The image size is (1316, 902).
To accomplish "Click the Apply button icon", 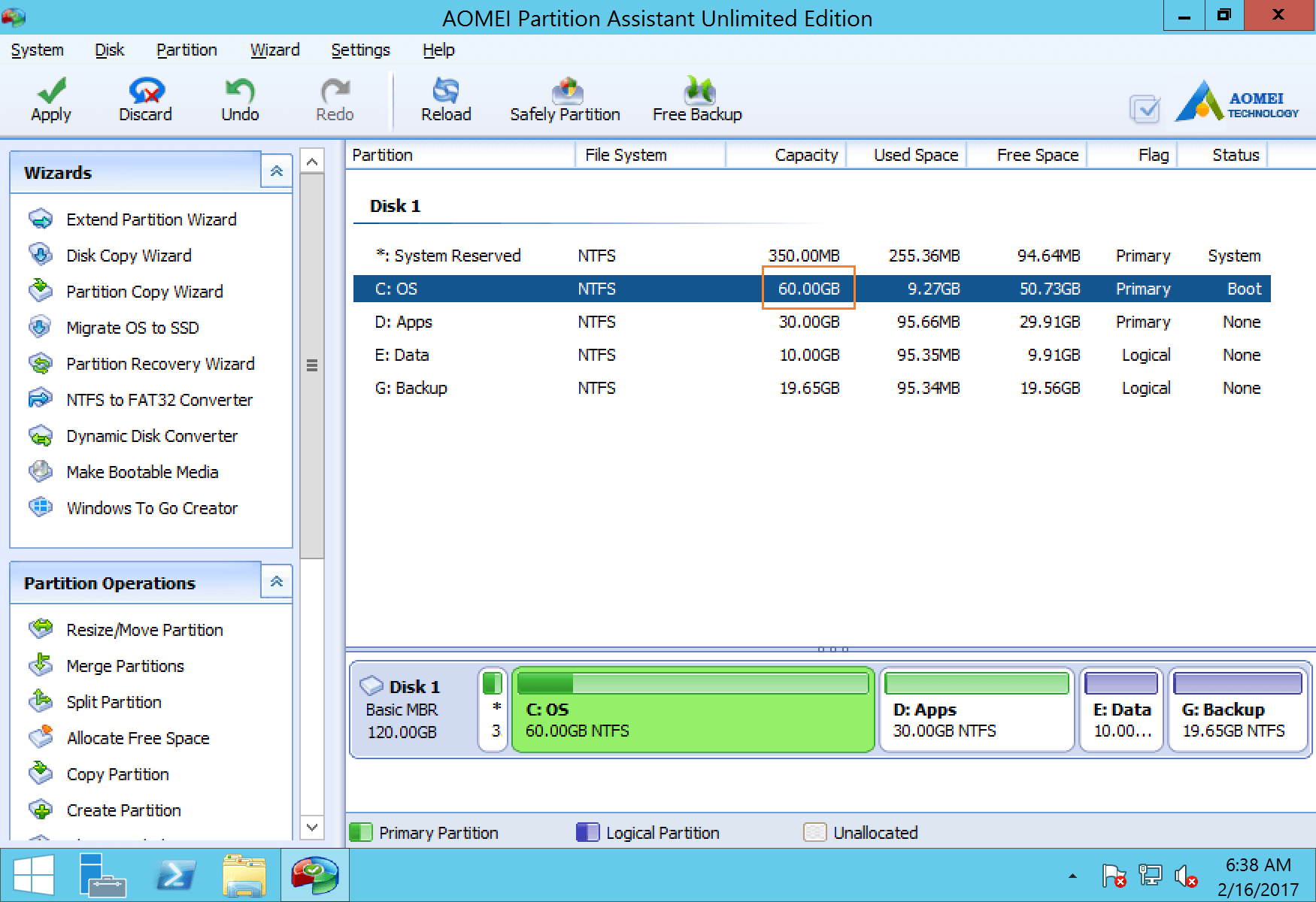I will pyautogui.click(x=50, y=92).
